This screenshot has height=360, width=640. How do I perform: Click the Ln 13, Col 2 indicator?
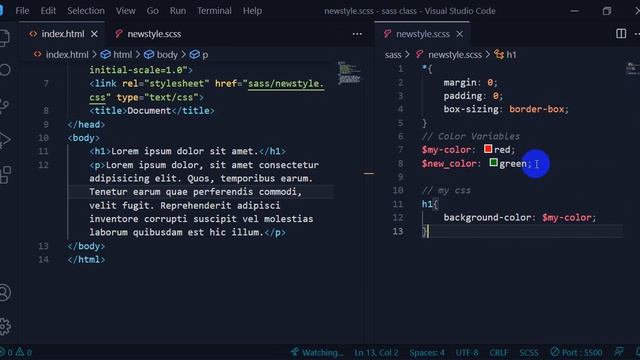376,352
